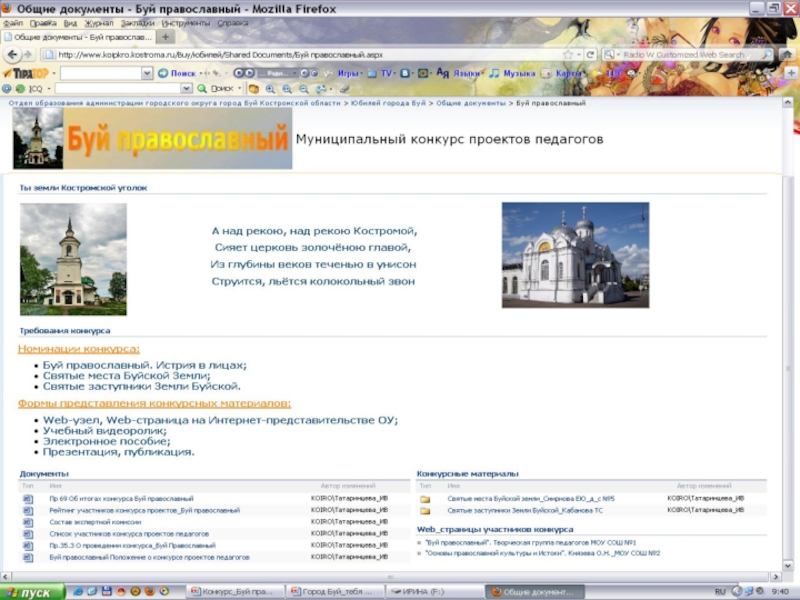Bookmark the page with the star icon
The image size is (800, 600).
tap(568, 54)
